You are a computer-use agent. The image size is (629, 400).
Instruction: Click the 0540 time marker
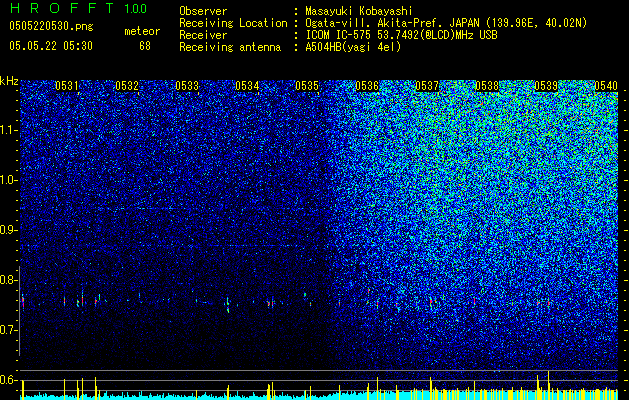606,86
